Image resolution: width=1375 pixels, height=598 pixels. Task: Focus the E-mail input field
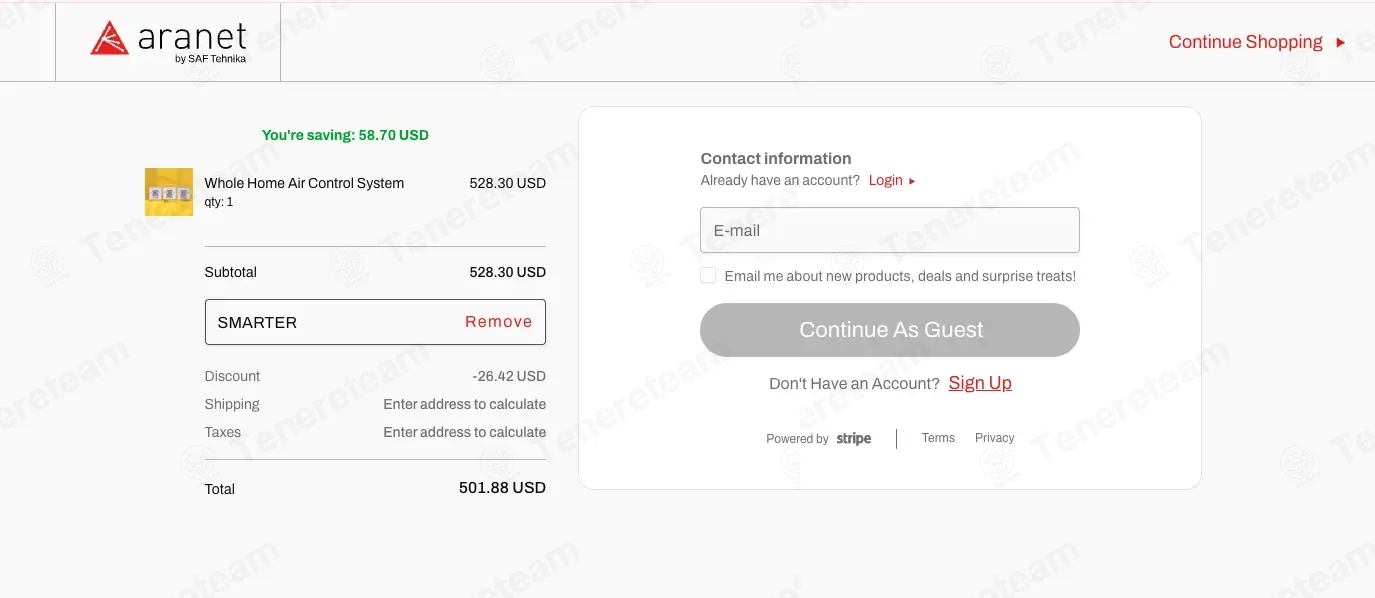click(x=890, y=230)
